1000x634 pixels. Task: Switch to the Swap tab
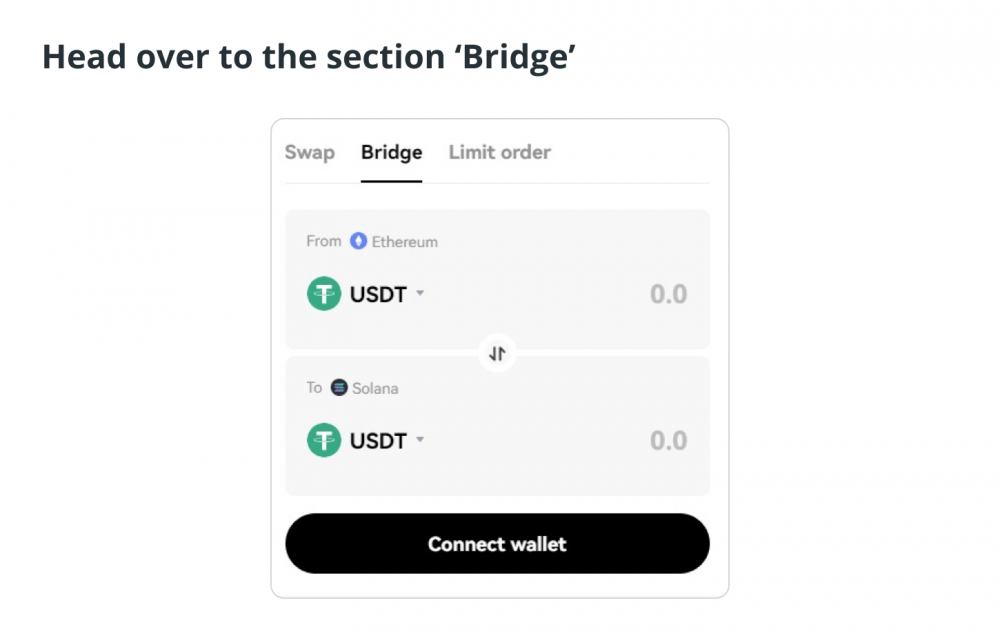click(309, 152)
